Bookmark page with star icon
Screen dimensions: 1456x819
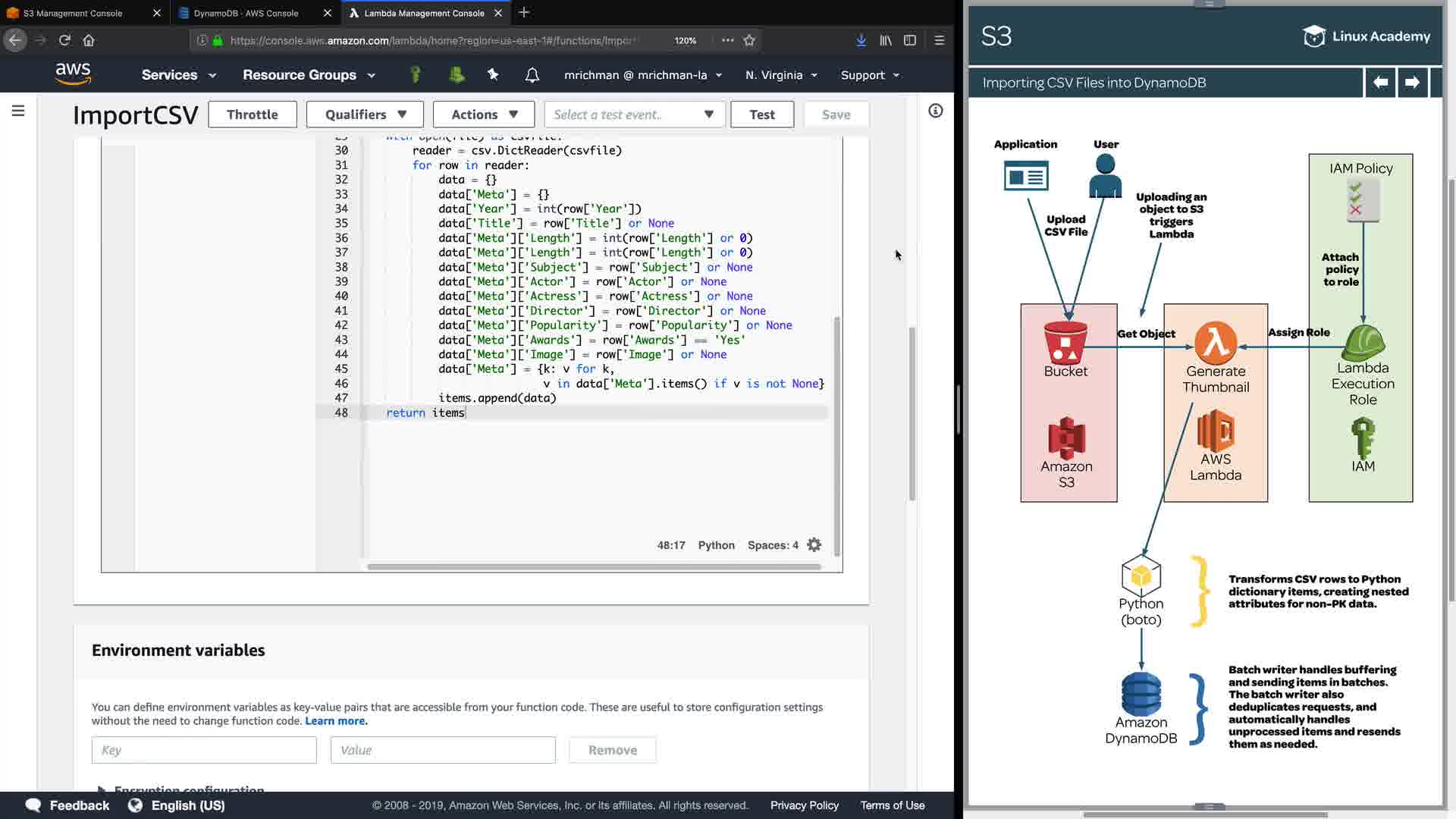coord(749,40)
